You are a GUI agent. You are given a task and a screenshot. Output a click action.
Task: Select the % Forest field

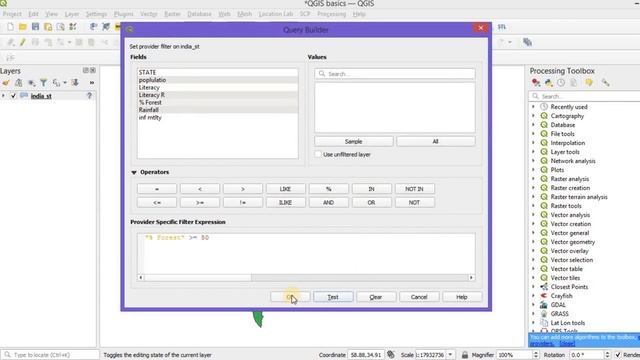pos(218,102)
